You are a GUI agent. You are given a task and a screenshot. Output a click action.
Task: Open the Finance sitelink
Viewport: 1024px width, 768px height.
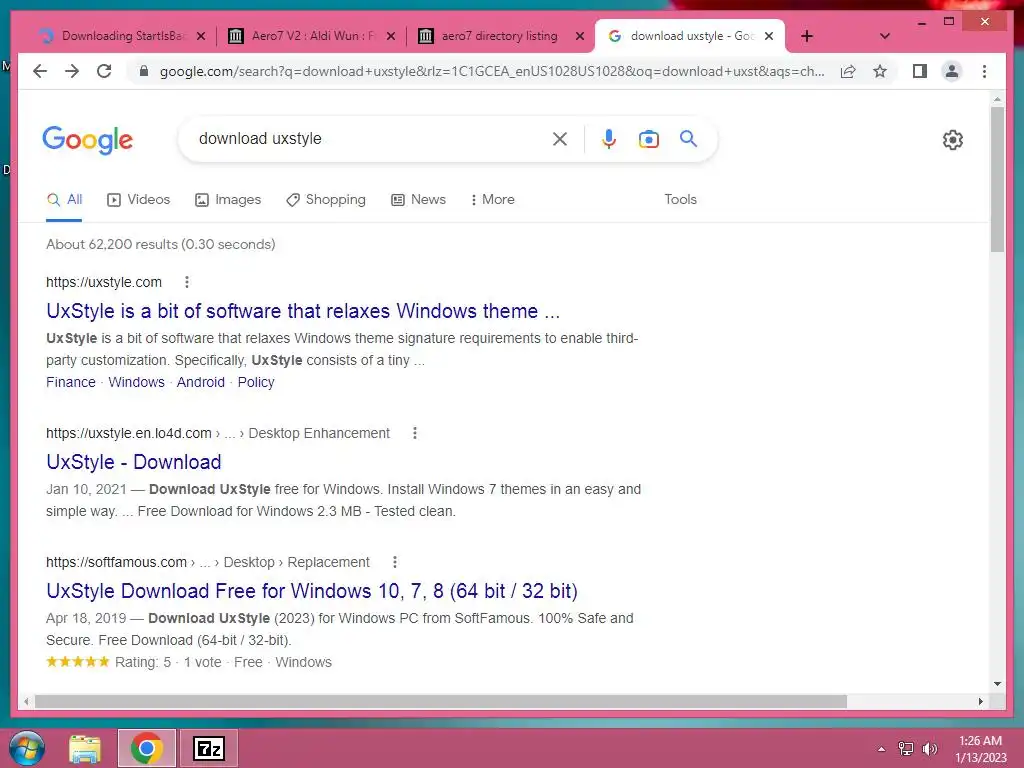click(71, 382)
